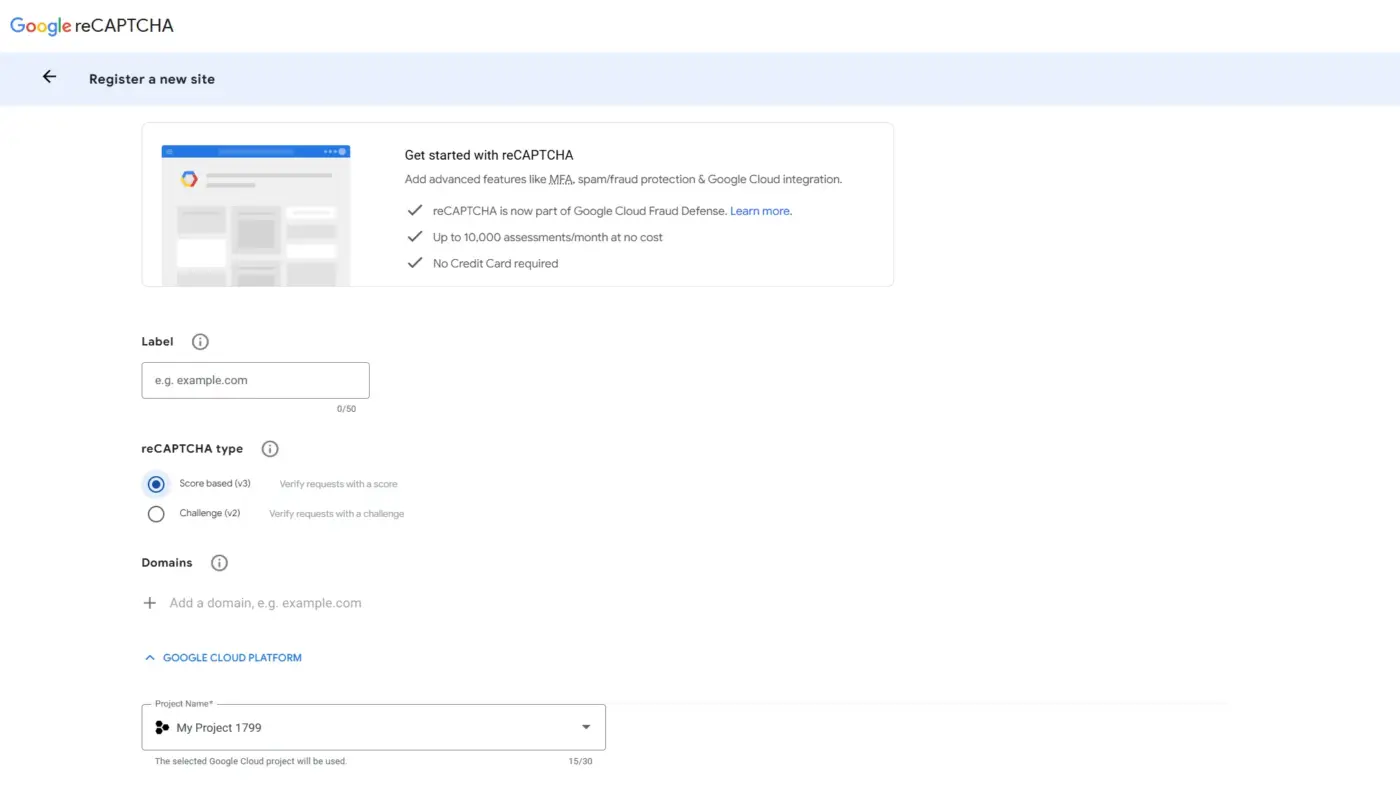
Task: Show info for the Label field
Action: click(x=200, y=342)
